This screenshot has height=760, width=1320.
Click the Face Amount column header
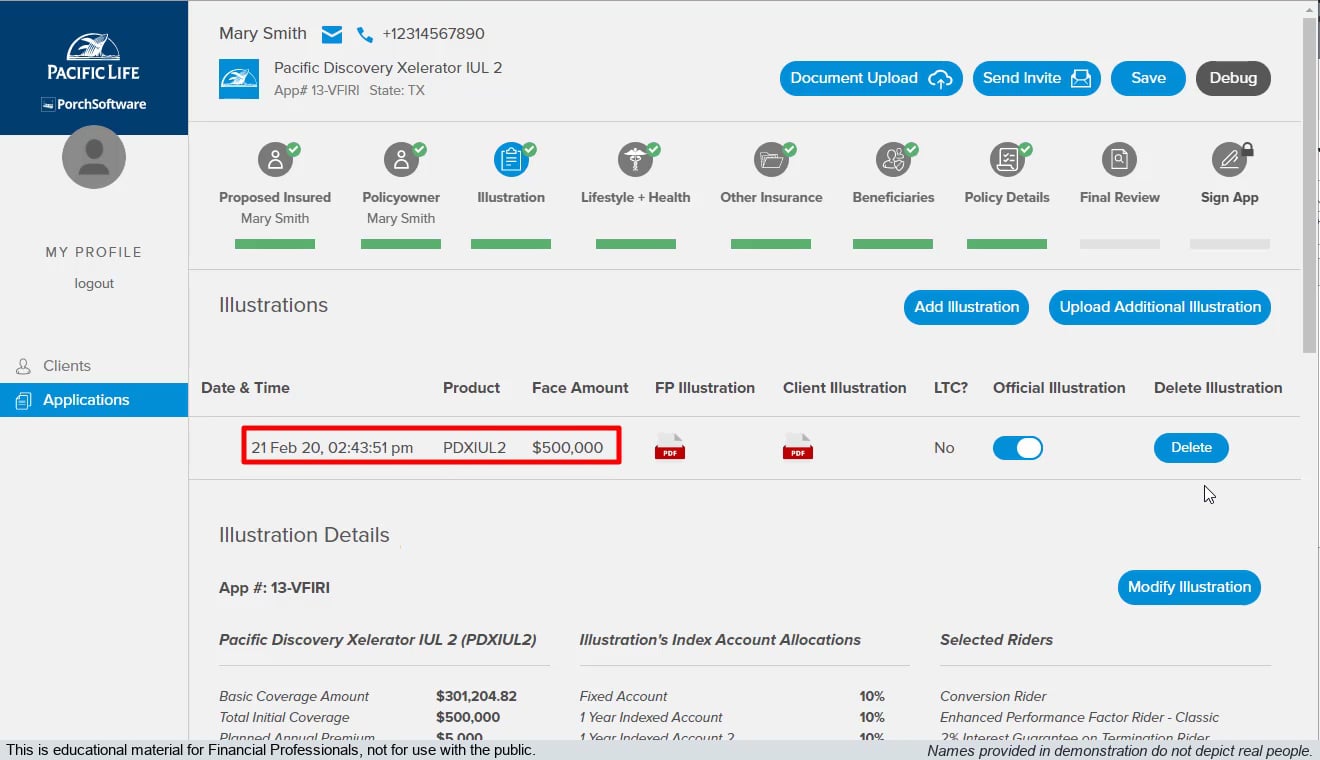click(x=580, y=388)
